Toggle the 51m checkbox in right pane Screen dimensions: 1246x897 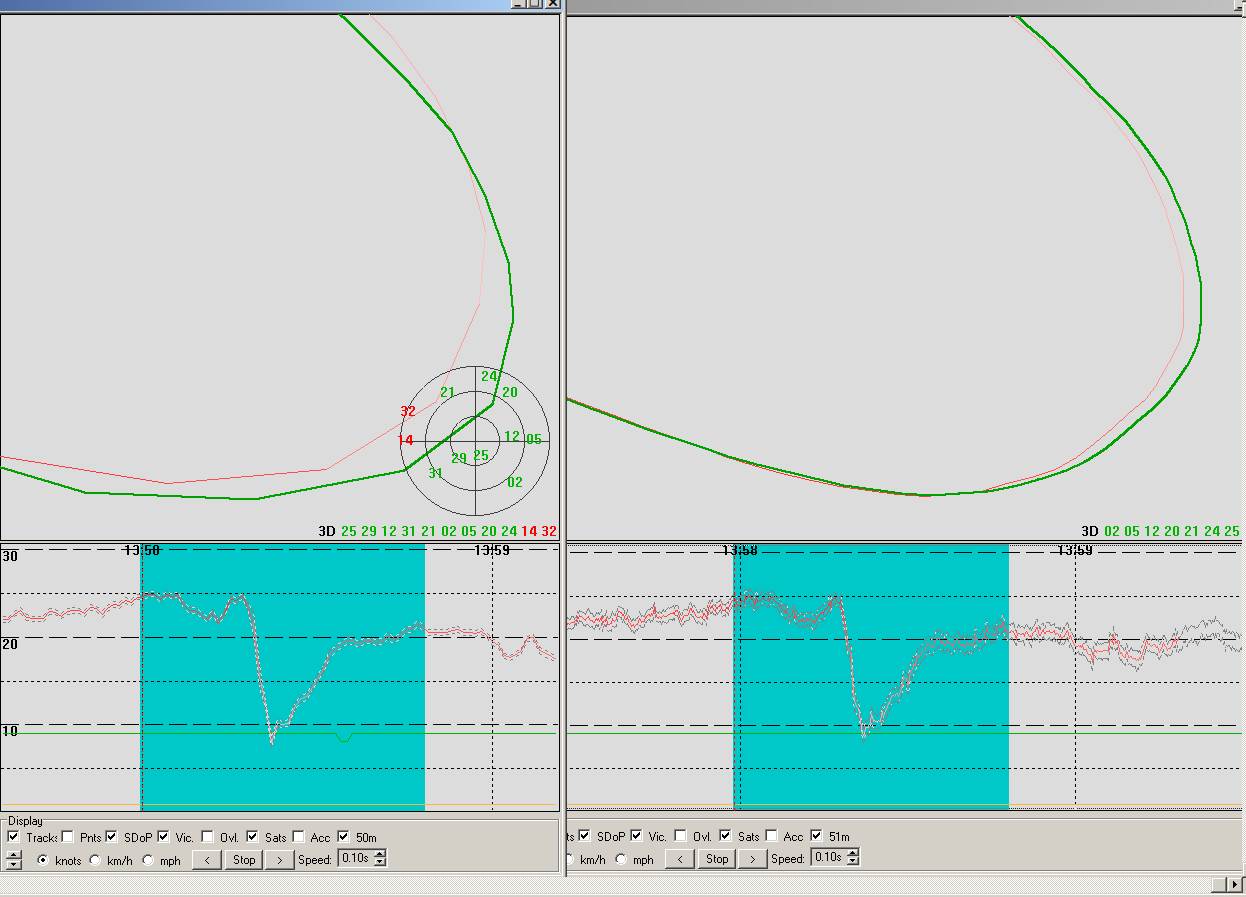click(x=817, y=836)
